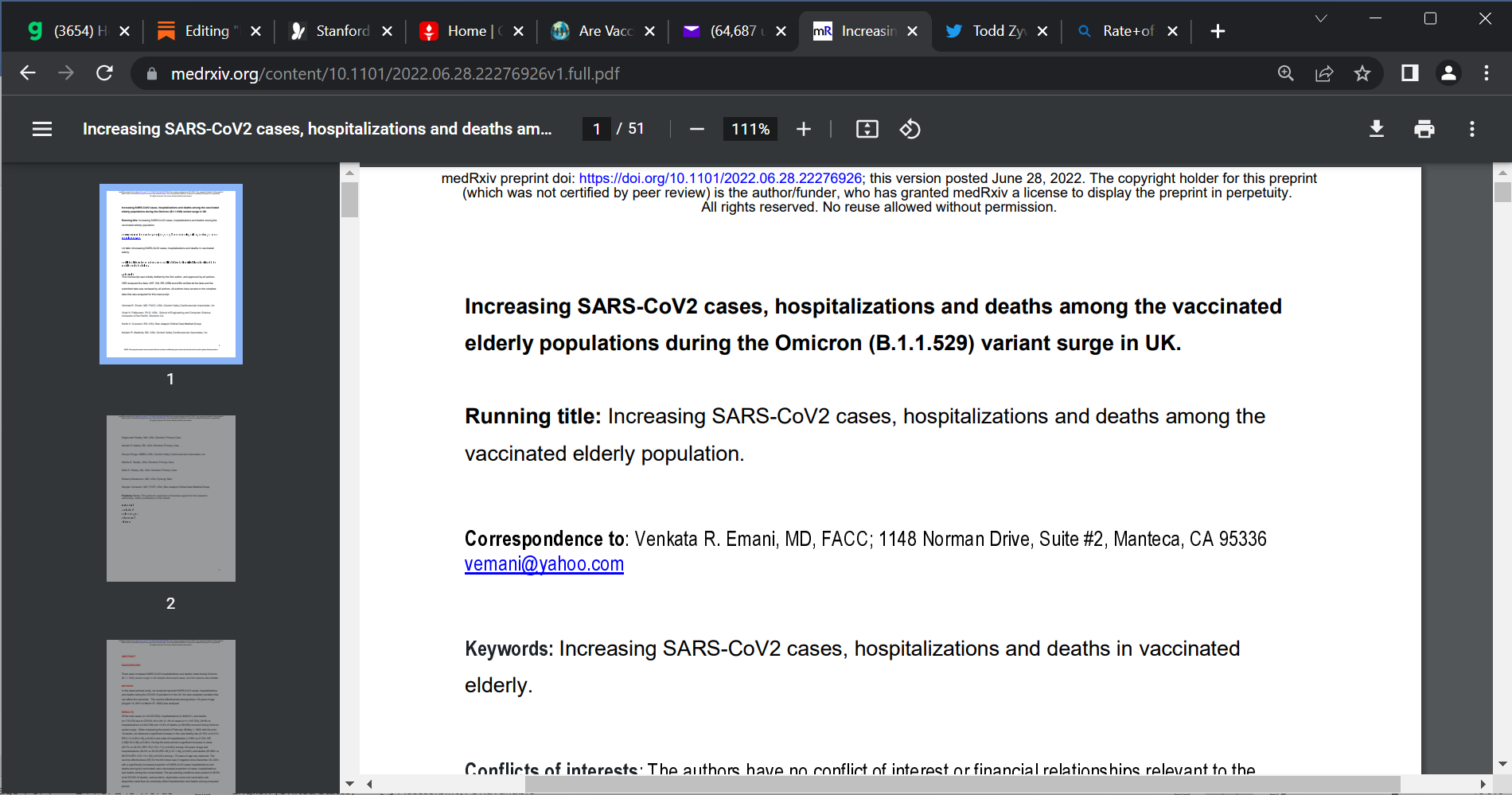Select page 1 thumbnail
1512x795 pixels.
171,274
